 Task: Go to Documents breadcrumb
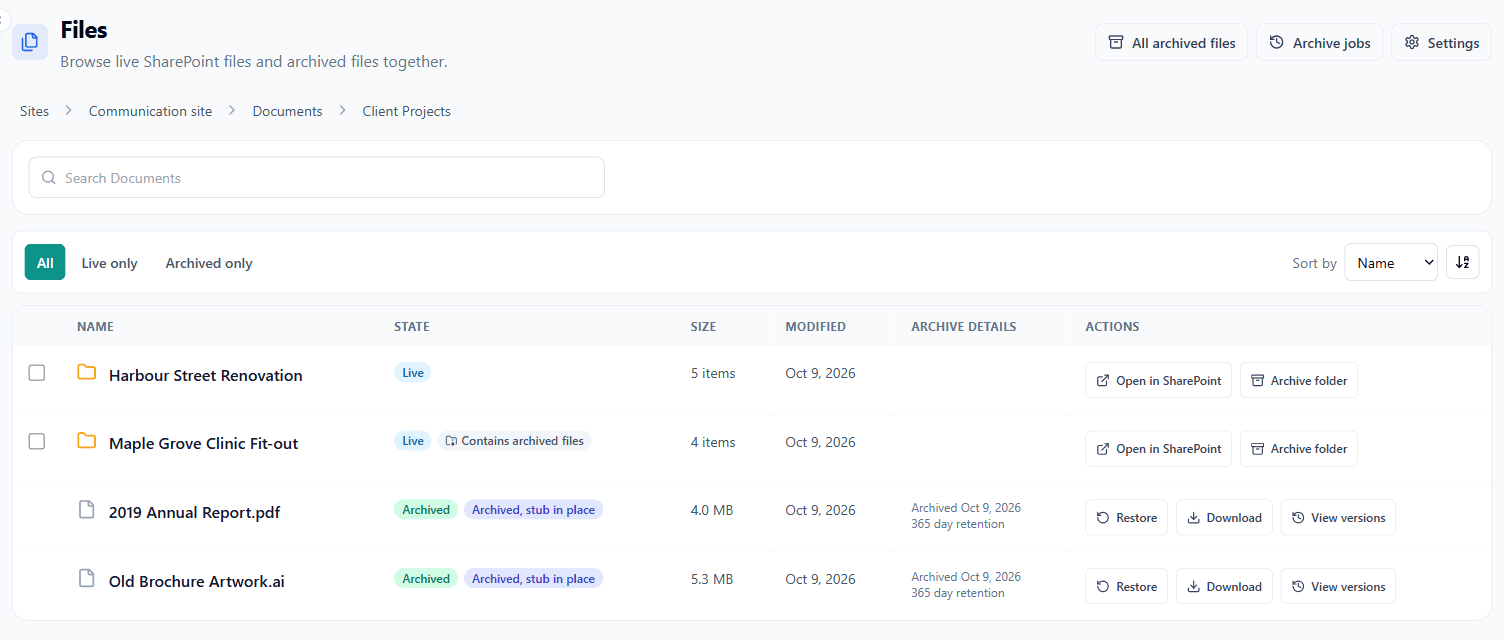[287, 111]
